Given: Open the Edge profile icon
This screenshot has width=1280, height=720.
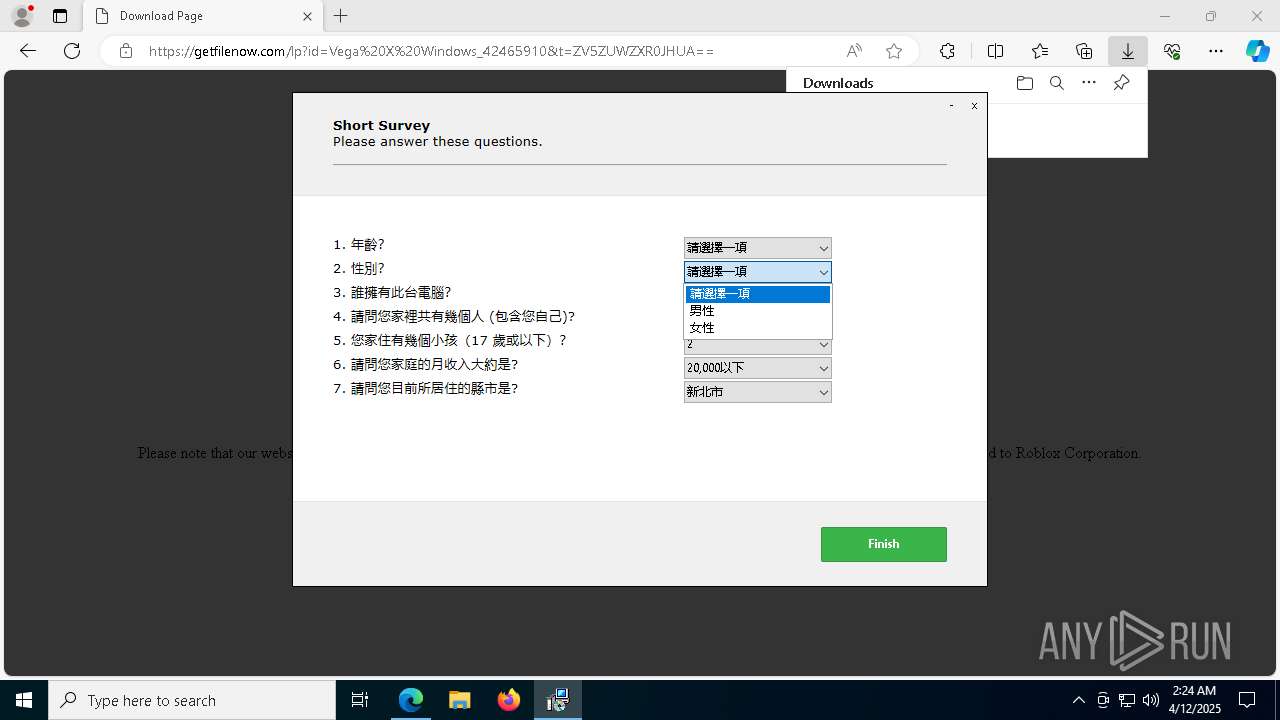Looking at the screenshot, I should (x=21, y=16).
